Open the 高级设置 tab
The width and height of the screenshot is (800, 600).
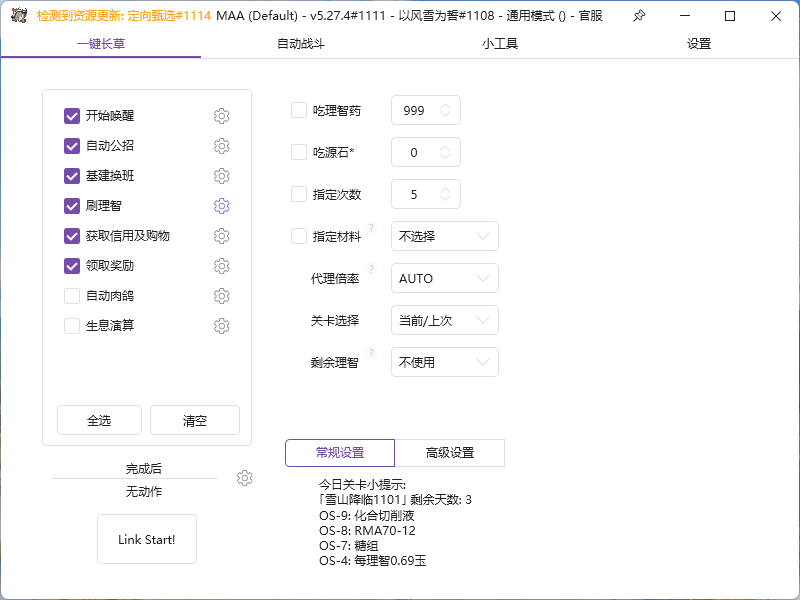(450, 453)
